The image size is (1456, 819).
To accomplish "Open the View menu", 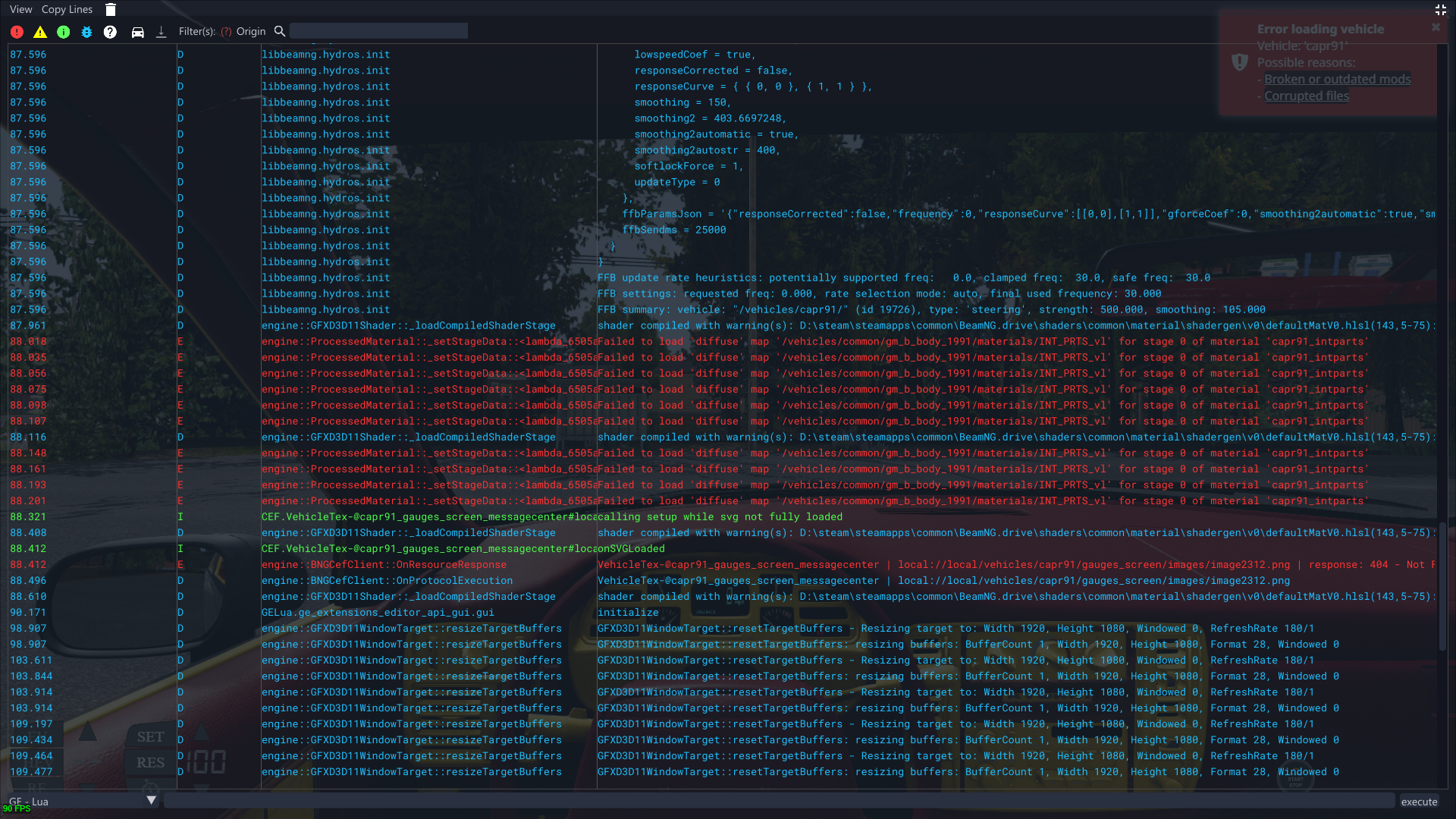I will tap(20, 9).
